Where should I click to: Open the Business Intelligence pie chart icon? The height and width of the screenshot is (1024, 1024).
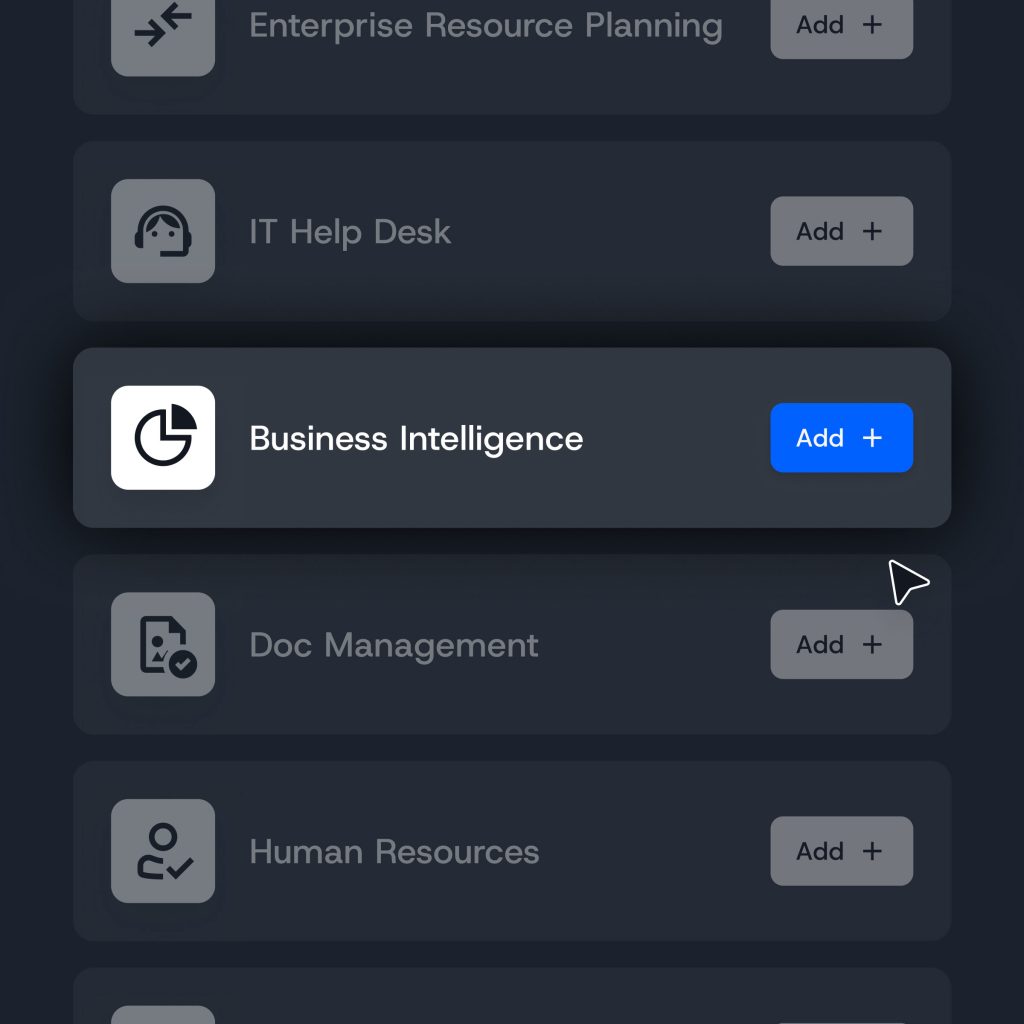(x=163, y=438)
